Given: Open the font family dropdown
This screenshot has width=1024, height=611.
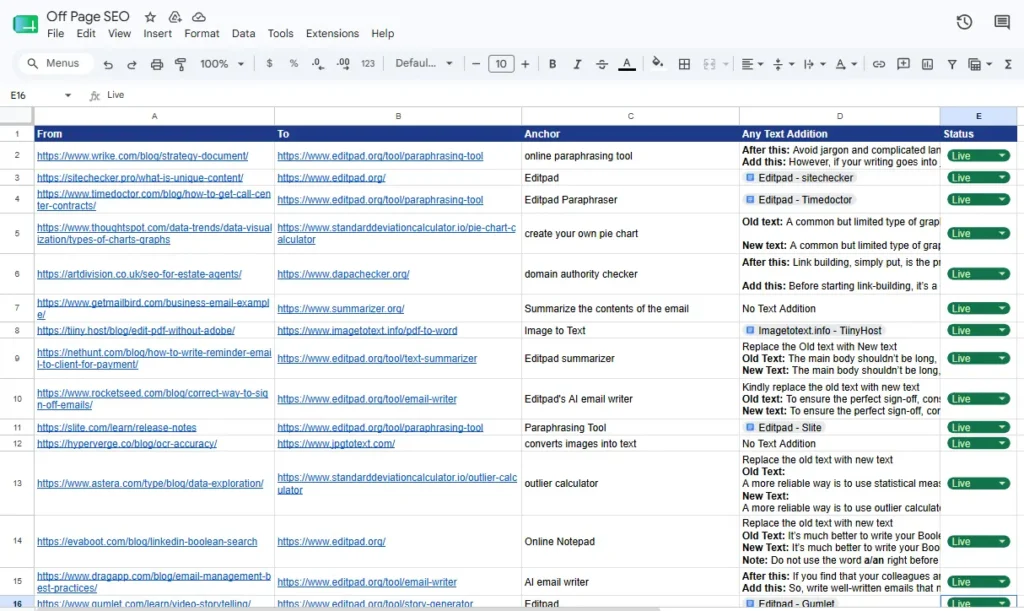Looking at the screenshot, I should [424, 63].
